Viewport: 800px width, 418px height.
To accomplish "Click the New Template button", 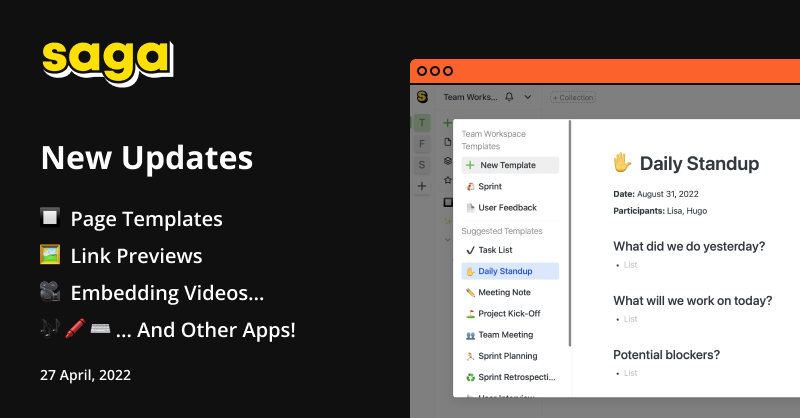I will [x=510, y=165].
